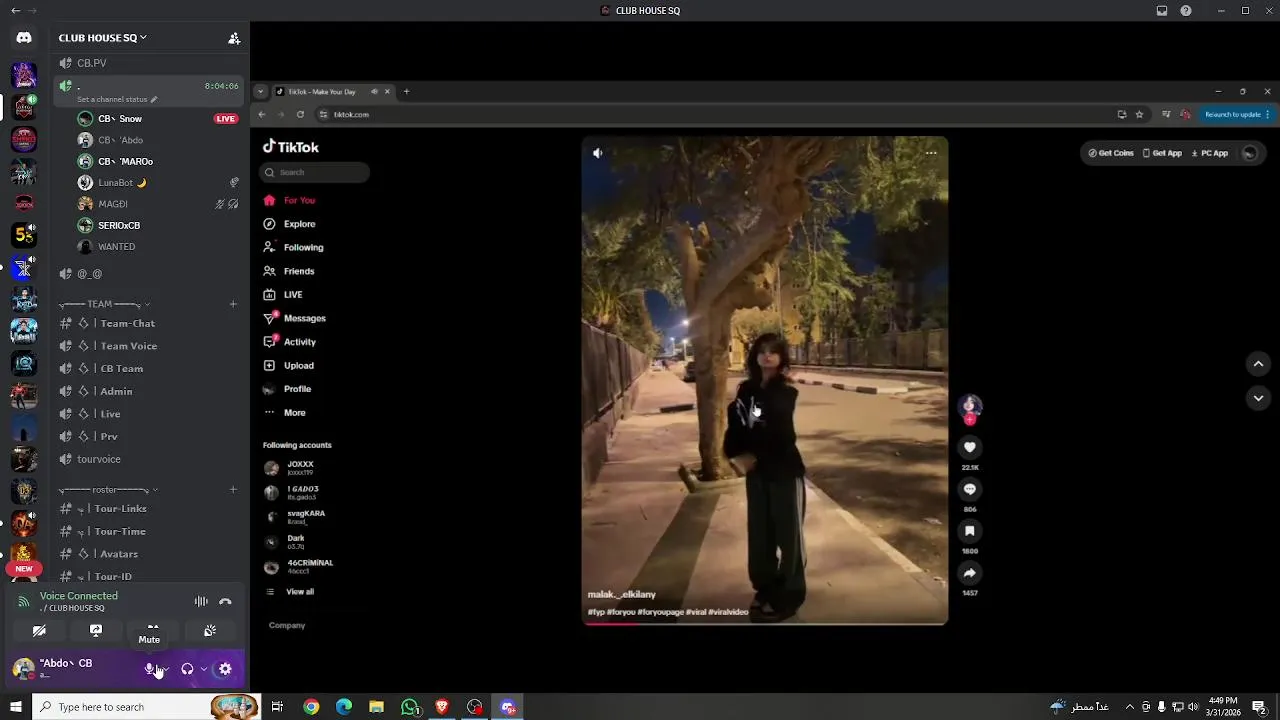This screenshot has height=720, width=1280.
Task: Select user WANTED in voice list
Action: [x=158, y=247]
